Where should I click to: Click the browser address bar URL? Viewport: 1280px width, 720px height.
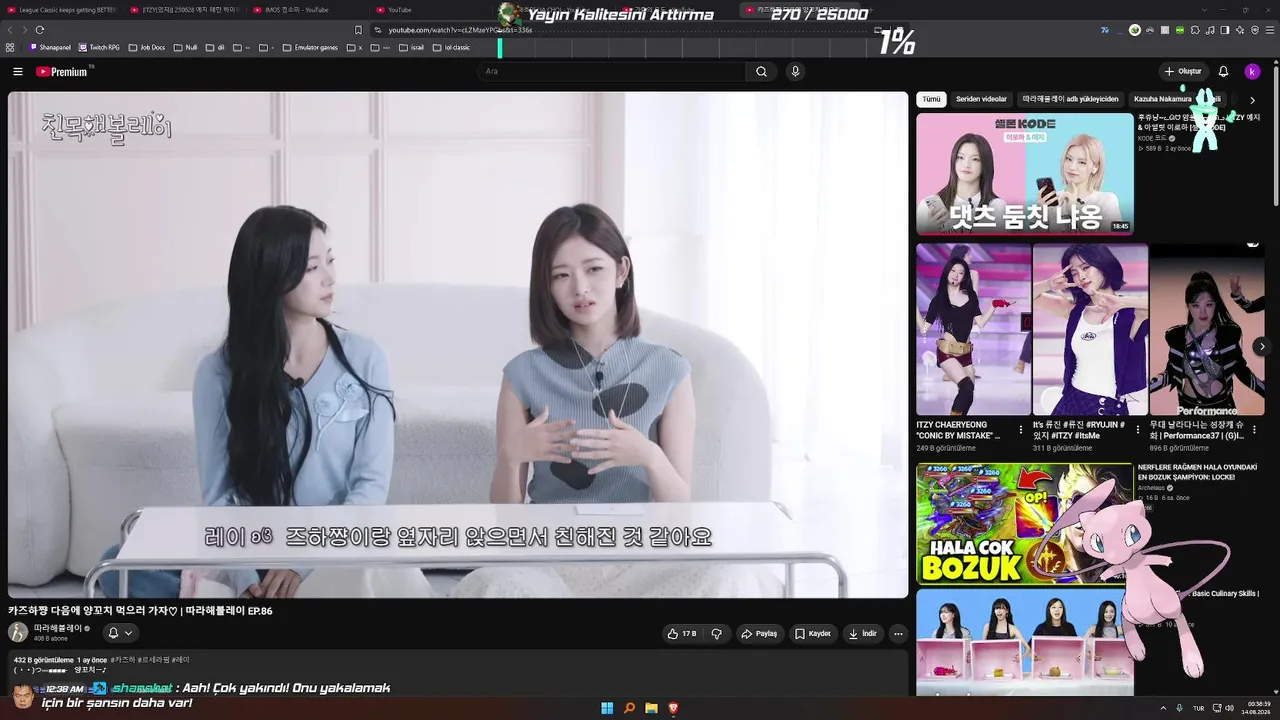460,30
